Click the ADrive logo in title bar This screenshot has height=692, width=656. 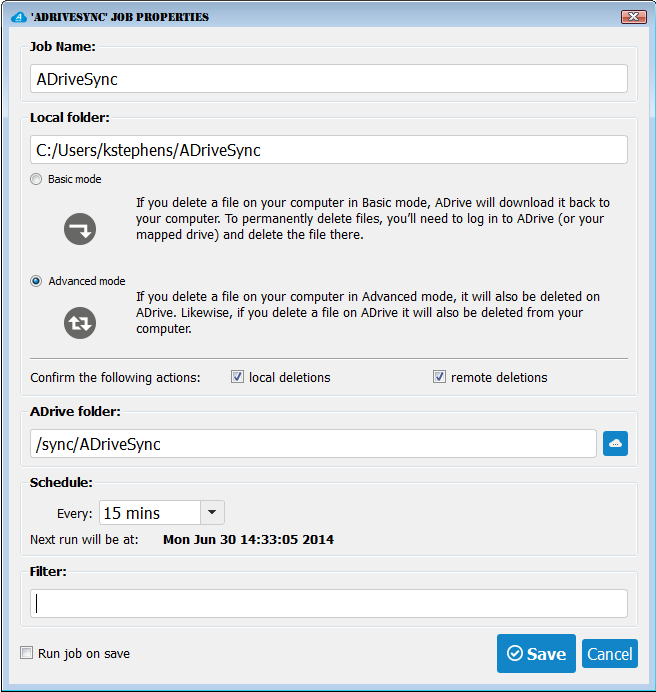pyautogui.click(x=17, y=17)
